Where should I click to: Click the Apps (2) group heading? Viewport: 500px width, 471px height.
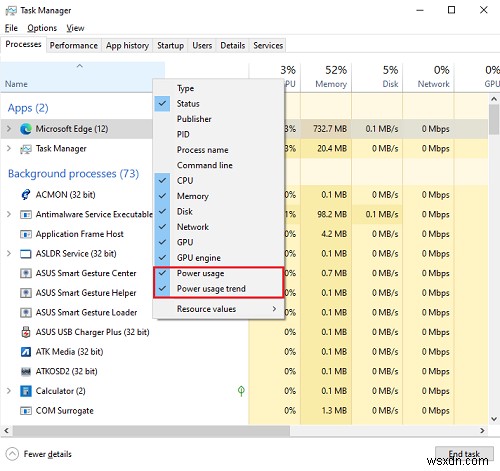pyautogui.click(x=28, y=108)
